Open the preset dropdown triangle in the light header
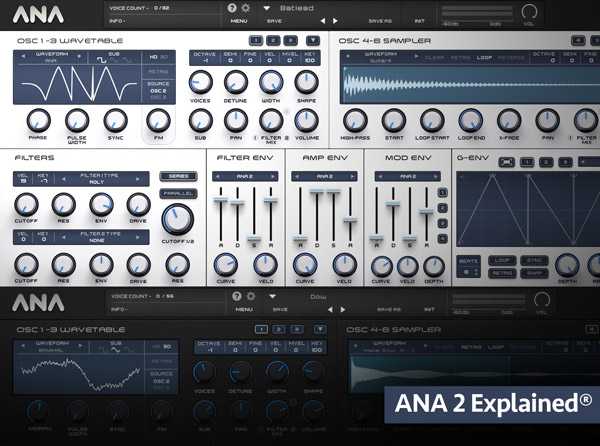The height and width of the screenshot is (446, 600). (x=267, y=8)
